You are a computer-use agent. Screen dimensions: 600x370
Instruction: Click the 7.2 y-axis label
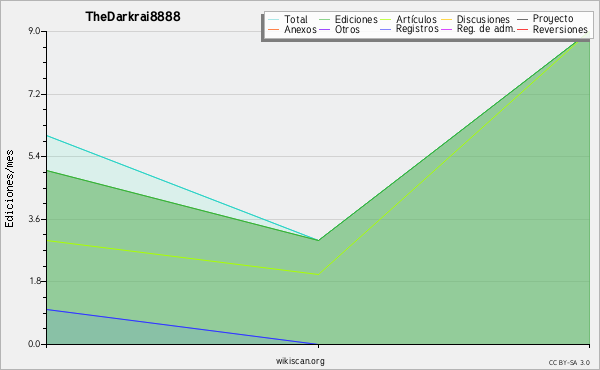[x=34, y=94]
